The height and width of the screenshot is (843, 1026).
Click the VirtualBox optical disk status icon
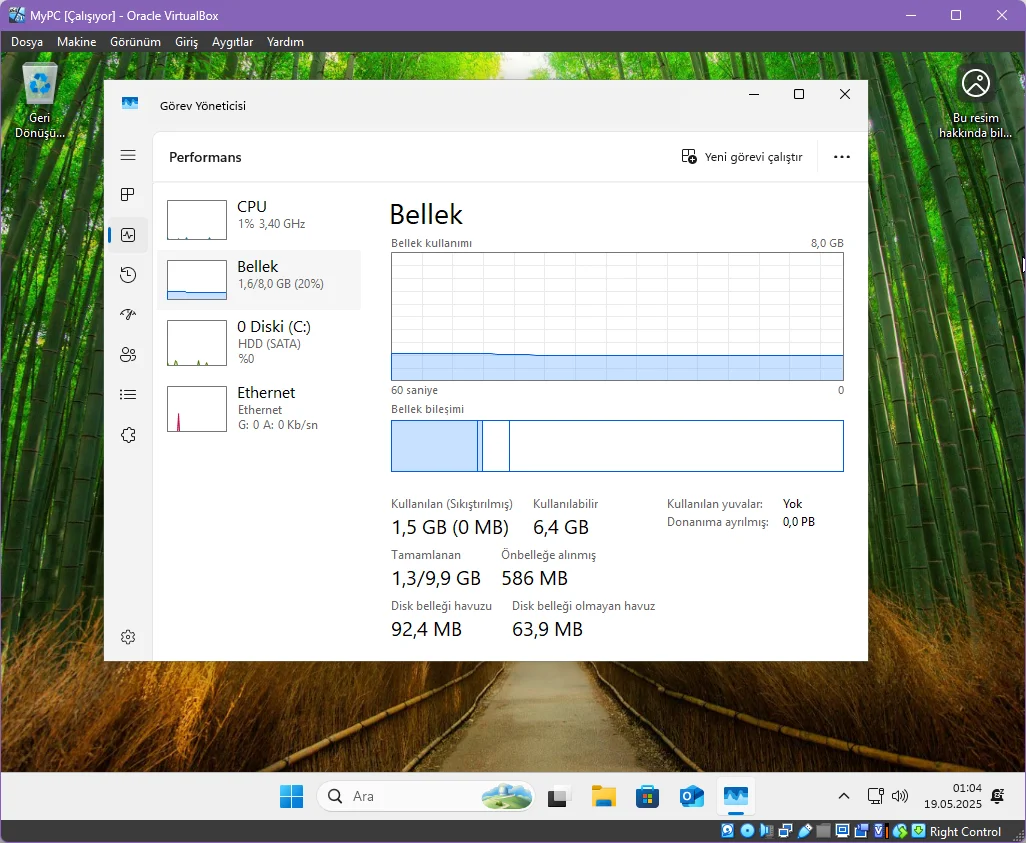point(747,831)
